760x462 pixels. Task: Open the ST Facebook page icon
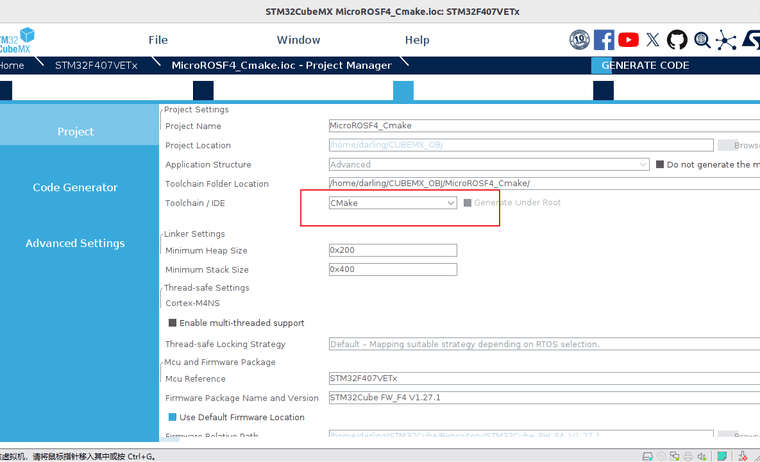(x=604, y=40)
